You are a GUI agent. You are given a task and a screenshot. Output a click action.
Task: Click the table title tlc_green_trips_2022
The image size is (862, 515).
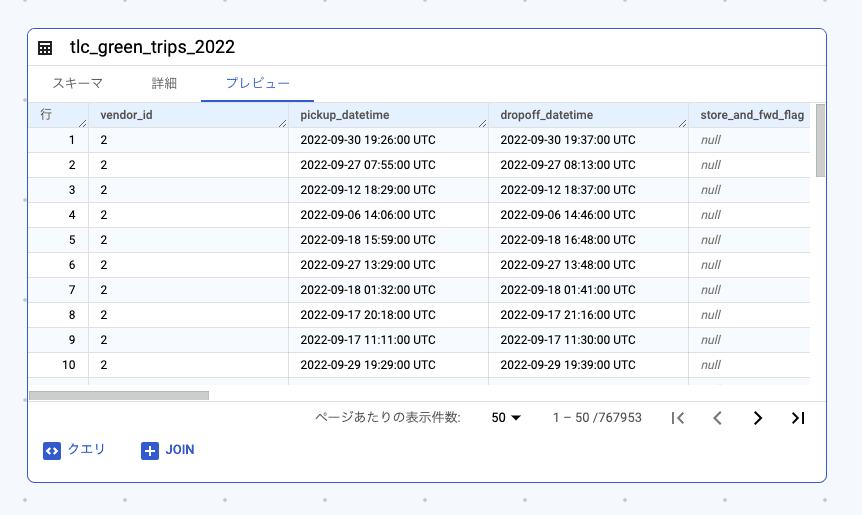coord(152,47)
